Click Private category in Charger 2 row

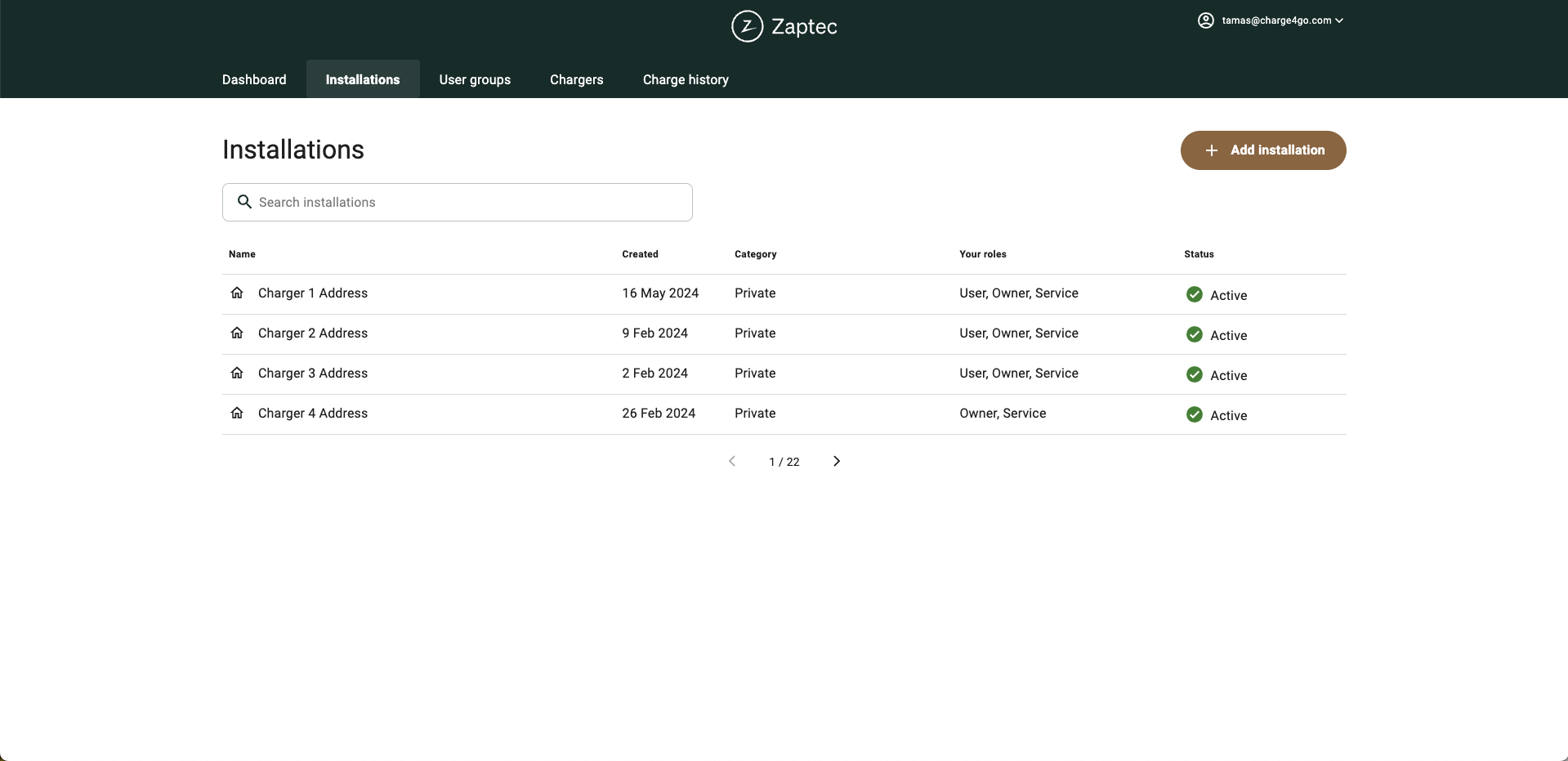755,333
